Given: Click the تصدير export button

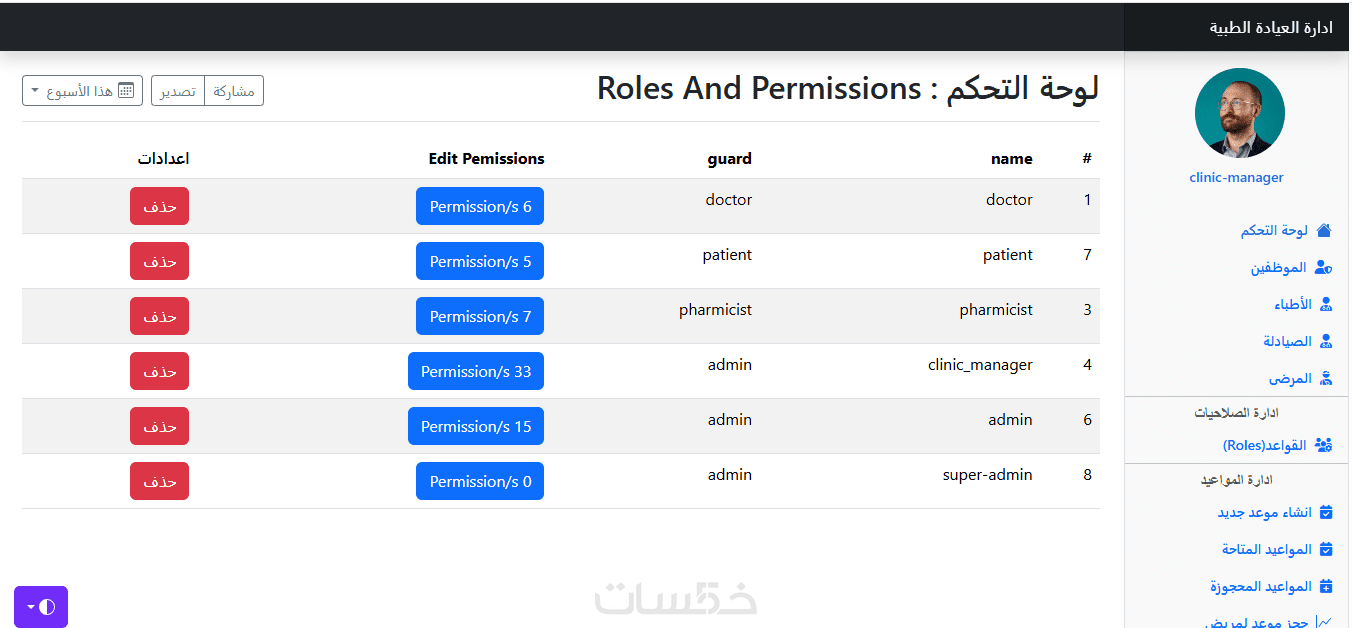Looking at the screenshot, I should click(x=178, y=91).
